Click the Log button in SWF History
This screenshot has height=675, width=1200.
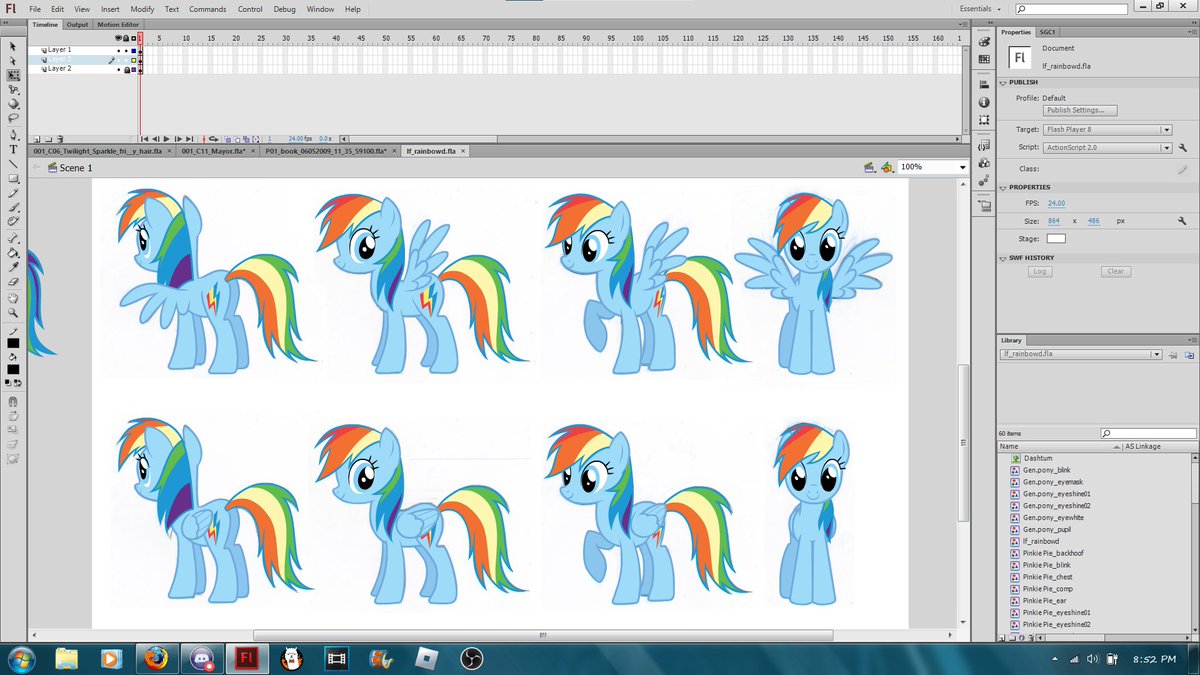[x=1040, y=272]
